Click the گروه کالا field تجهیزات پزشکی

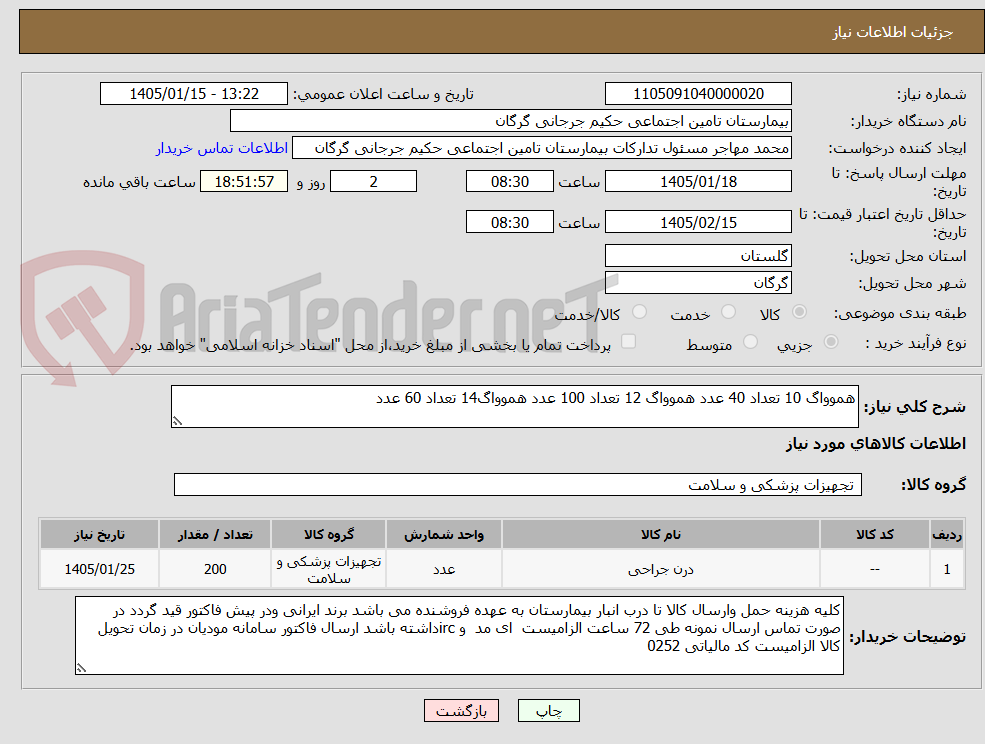(518, 484)
